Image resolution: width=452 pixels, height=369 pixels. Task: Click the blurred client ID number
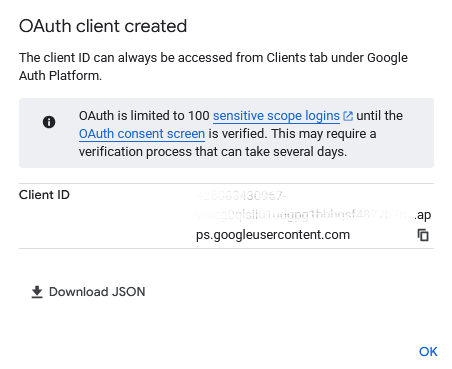[241, 196]
